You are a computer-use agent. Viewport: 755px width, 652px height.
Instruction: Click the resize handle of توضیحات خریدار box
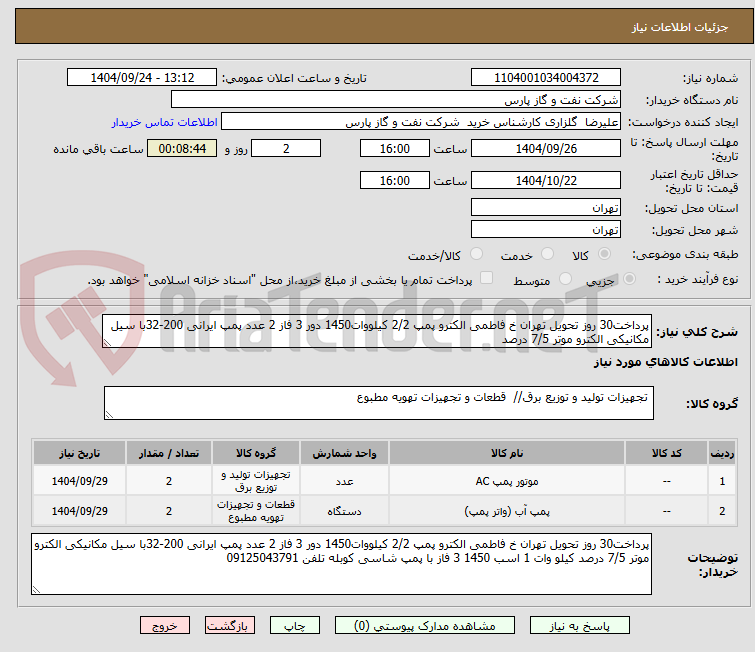(x=37, y=589)
